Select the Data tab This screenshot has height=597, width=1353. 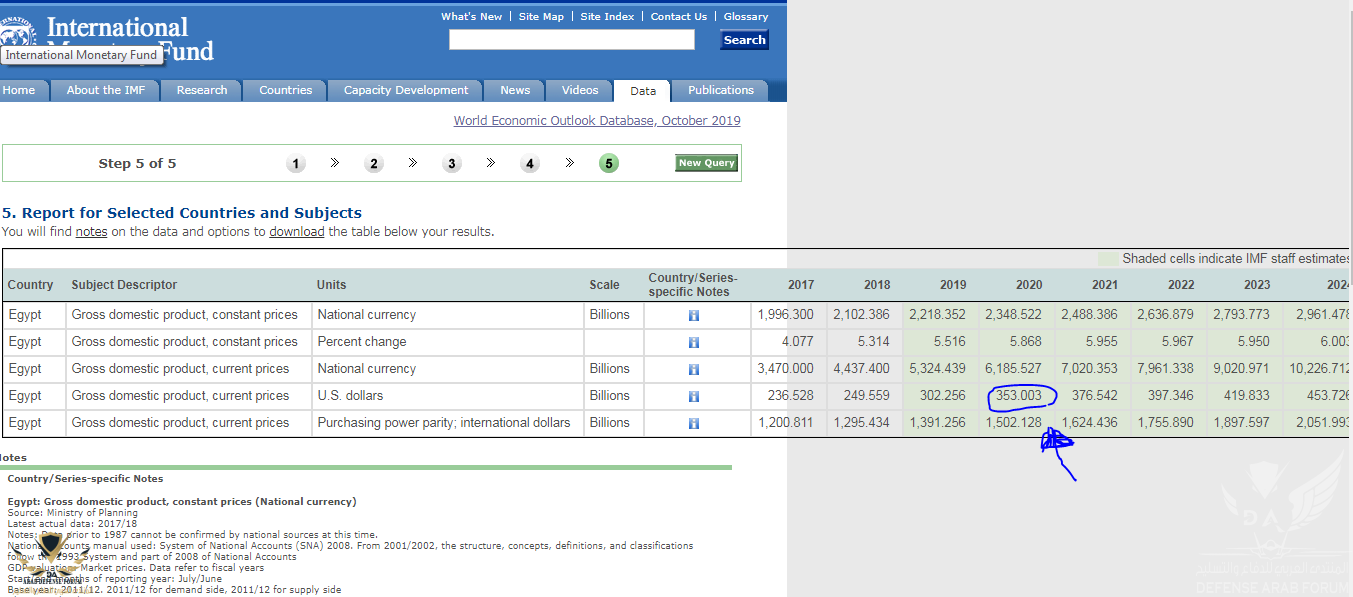pyautogui.click(x=643, y=91)
